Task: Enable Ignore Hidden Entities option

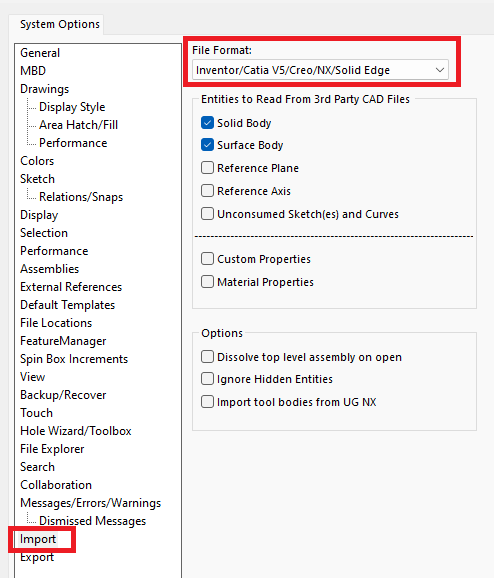Action: click(207, 379)
